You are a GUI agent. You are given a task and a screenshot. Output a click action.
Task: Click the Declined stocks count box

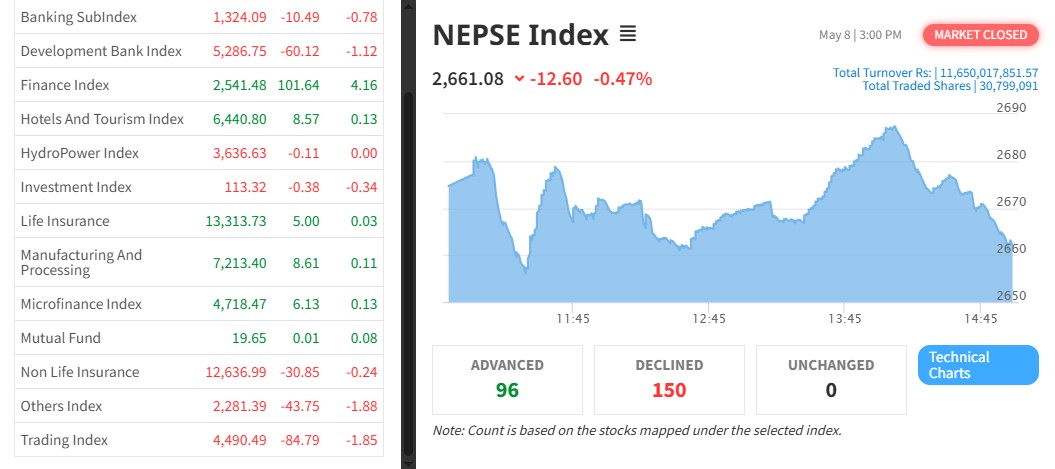[x=669, y=380]
